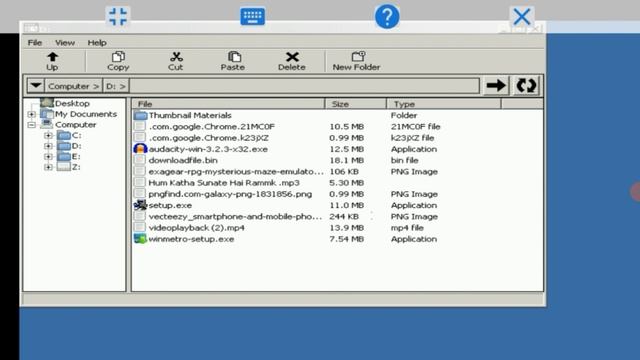Click the Go arrow next to address bar
Image resolution: width=640 pixels, height=360 pixels.
(x=496, y=85)
